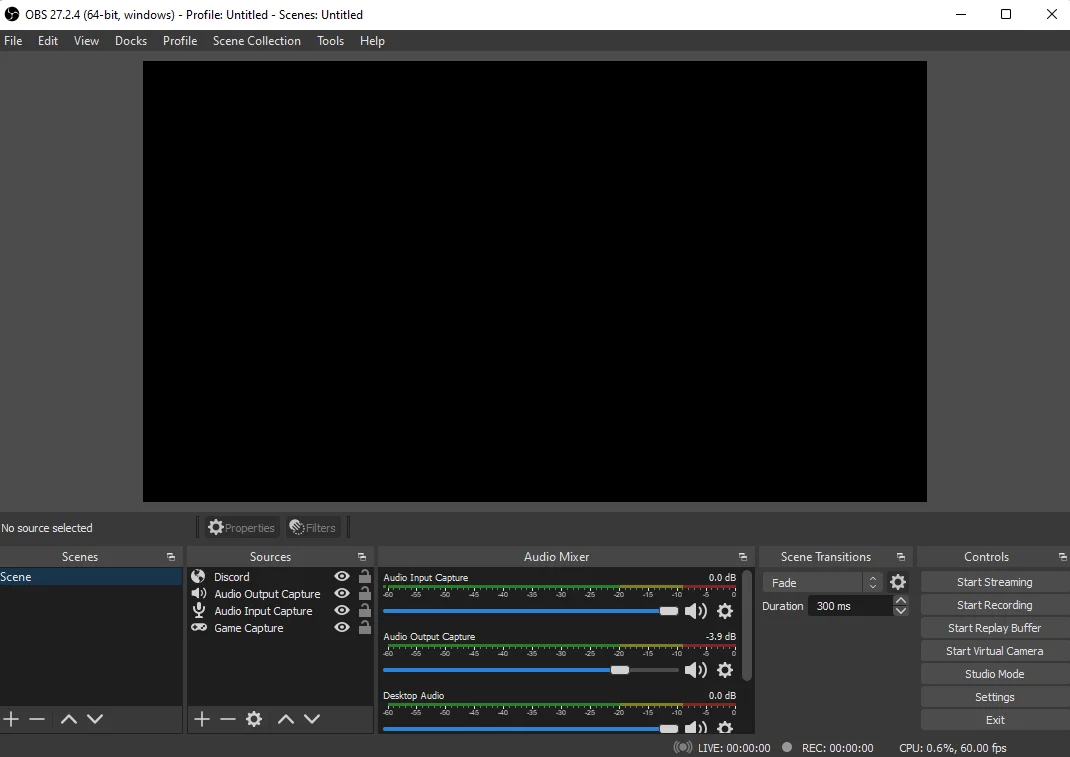1070x757 pixels.
Task: Hide the Audio Output Capture source eye
Action: point(342,594)
